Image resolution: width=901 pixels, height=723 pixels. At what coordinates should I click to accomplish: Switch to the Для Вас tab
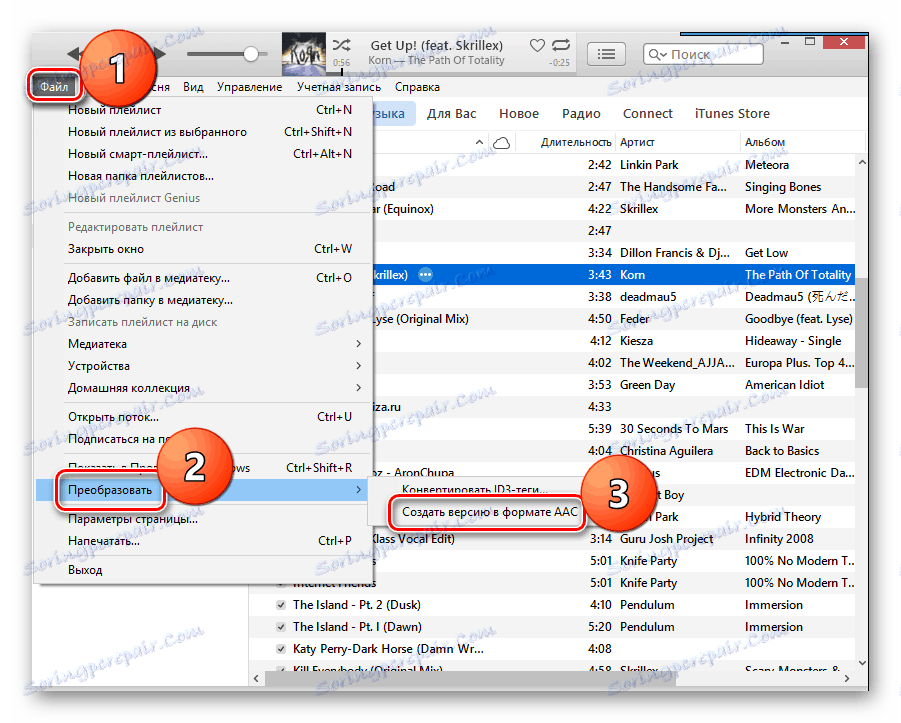click(x=452, y=114)
